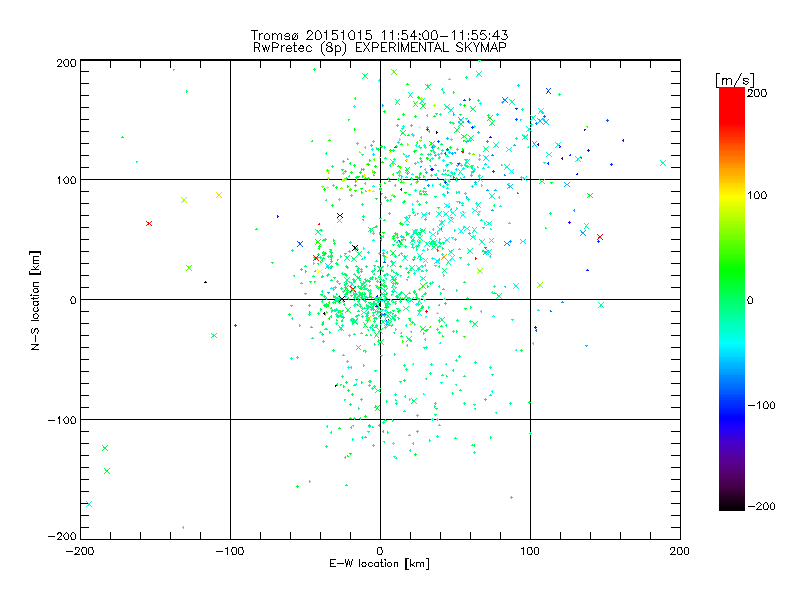Click the far-right cyan X marker near E-W 190
Viewport: 800px width, 600px height.
tap(663, 163)
